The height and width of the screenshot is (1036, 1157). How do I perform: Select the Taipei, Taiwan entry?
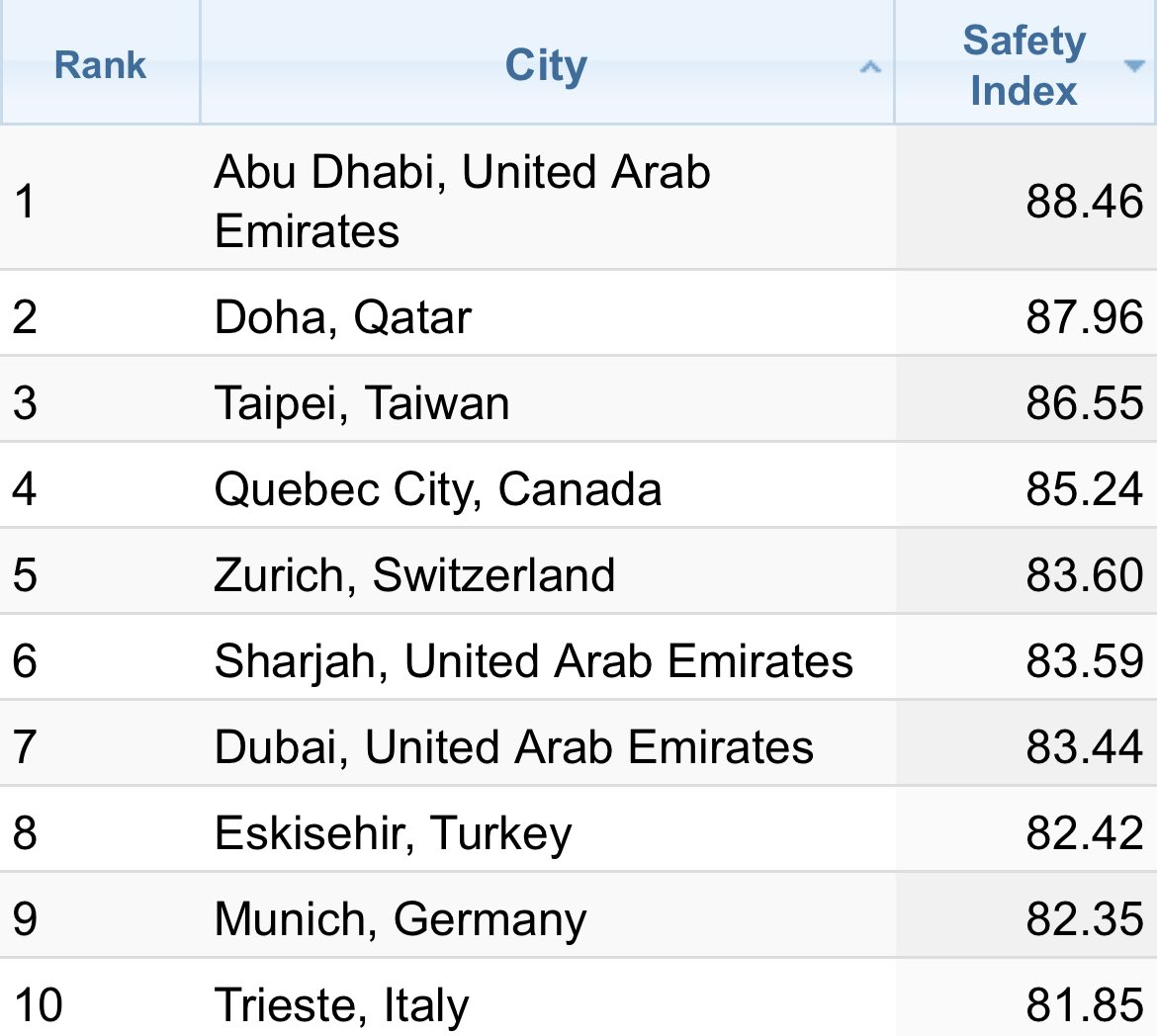tap(362, 403)
